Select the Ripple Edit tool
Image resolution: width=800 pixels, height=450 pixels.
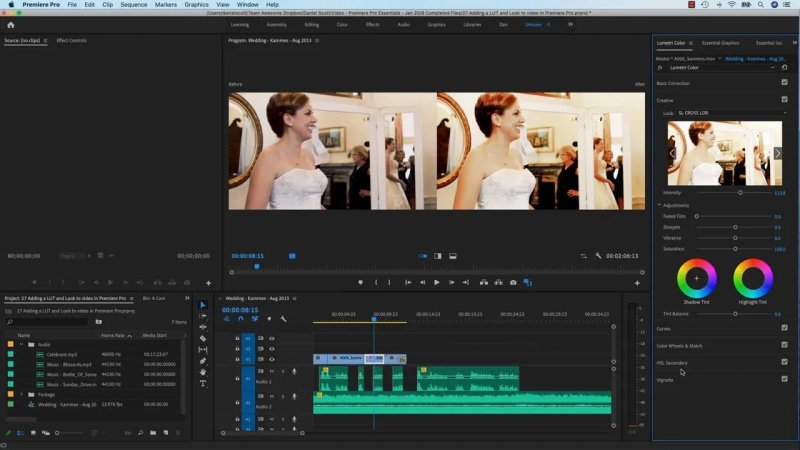pos(203,327)
